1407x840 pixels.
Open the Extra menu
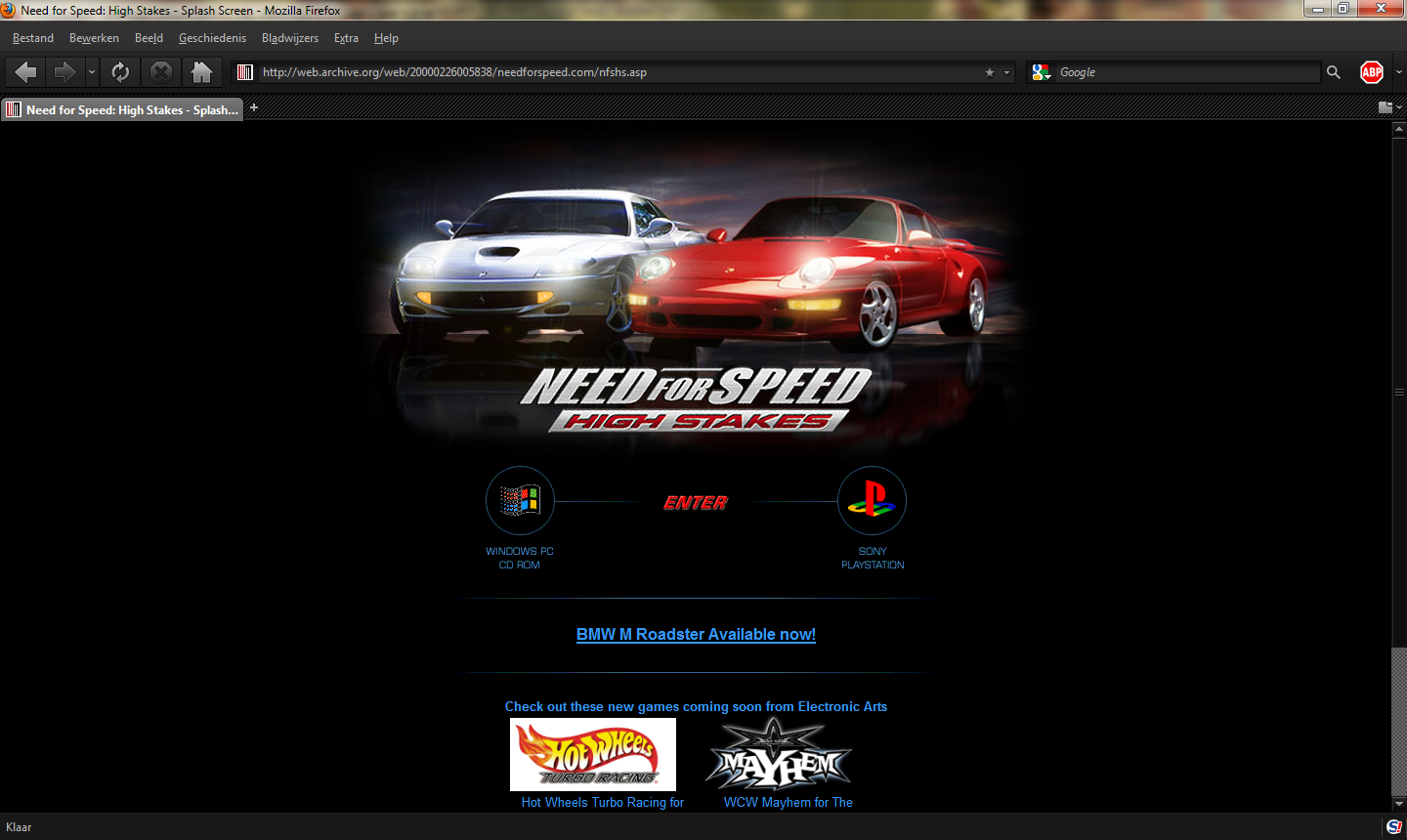point(346,38)
